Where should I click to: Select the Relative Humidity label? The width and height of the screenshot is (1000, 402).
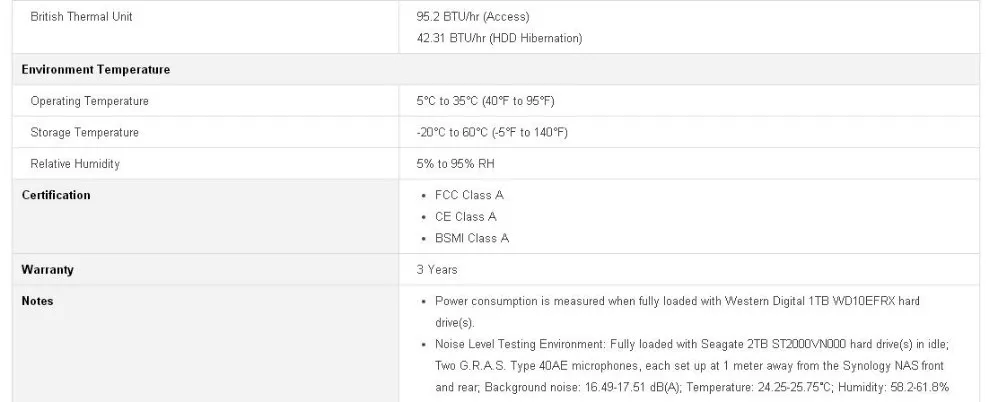tap(75, 163)
